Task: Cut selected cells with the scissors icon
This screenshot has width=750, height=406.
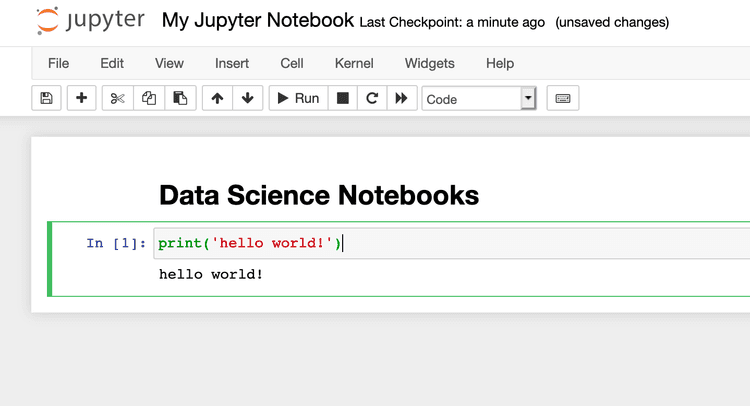Action: (117, 98)
